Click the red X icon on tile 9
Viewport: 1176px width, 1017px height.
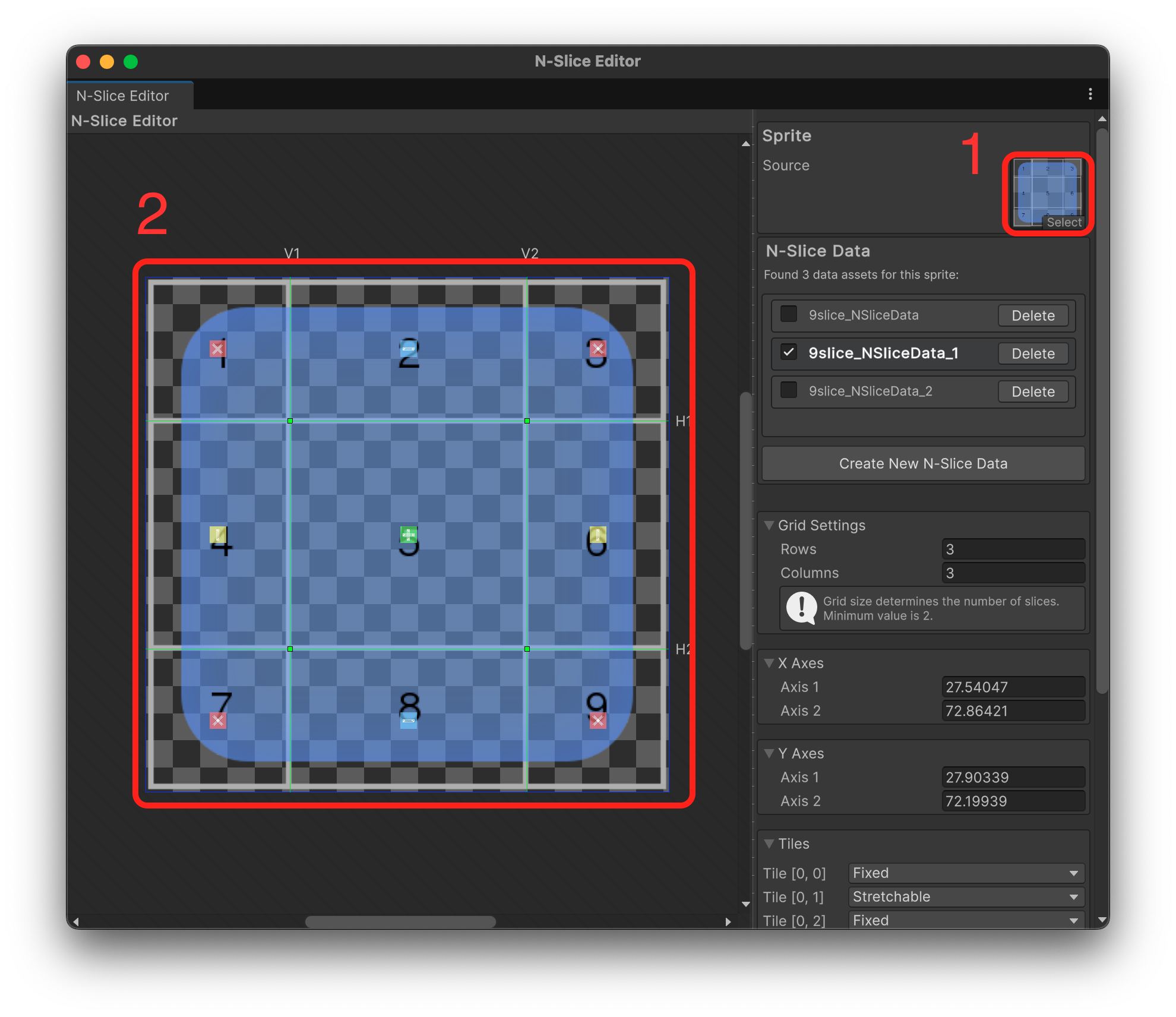598,721
